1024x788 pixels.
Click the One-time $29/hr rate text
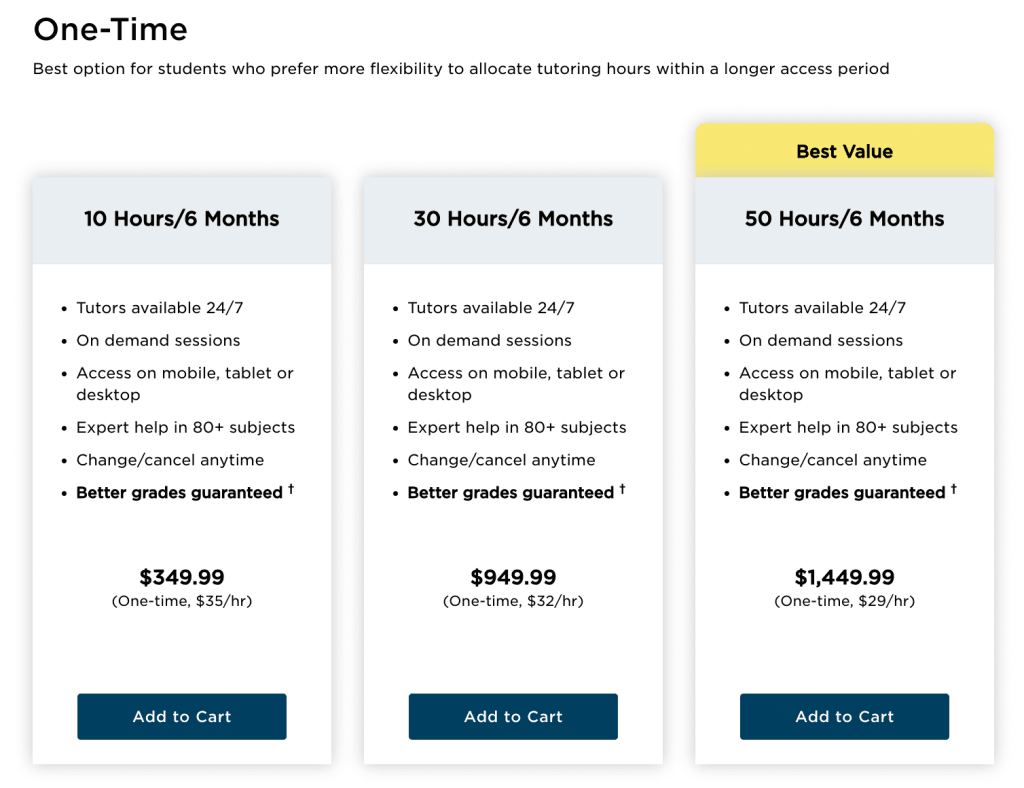click(x=844, y=601)
